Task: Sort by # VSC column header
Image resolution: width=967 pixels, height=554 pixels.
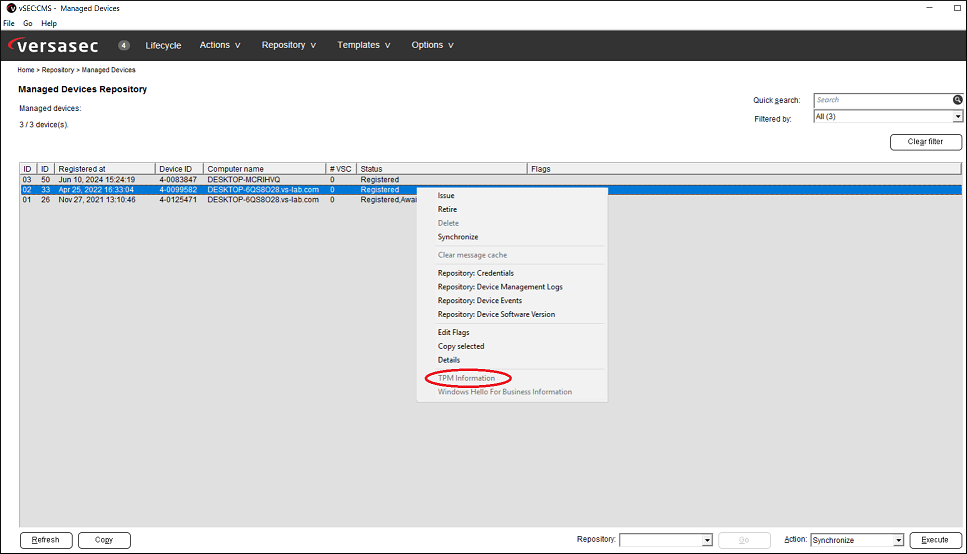Action: pyautogui.click(x=341, y=169)
